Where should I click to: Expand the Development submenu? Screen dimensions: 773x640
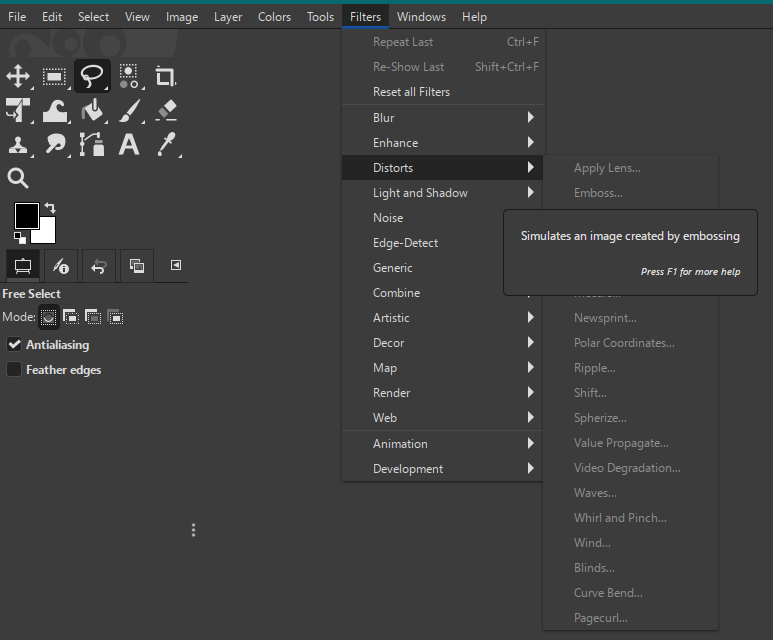click(x=443, y=469)
